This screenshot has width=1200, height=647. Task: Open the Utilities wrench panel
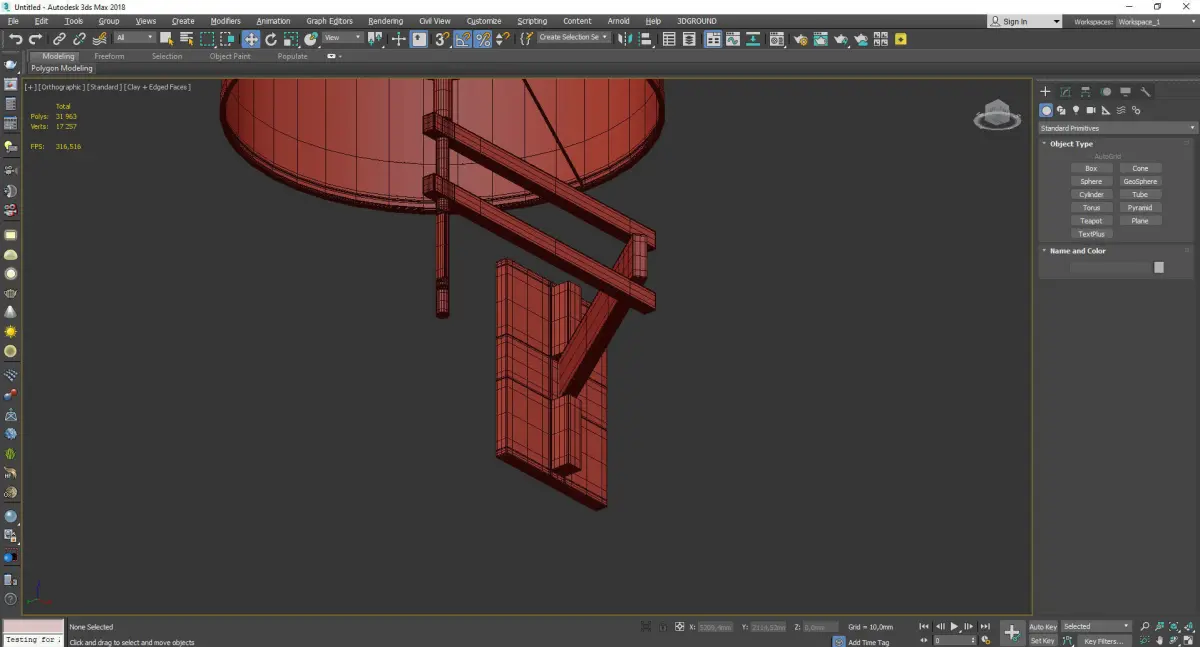coord(1146,92)
